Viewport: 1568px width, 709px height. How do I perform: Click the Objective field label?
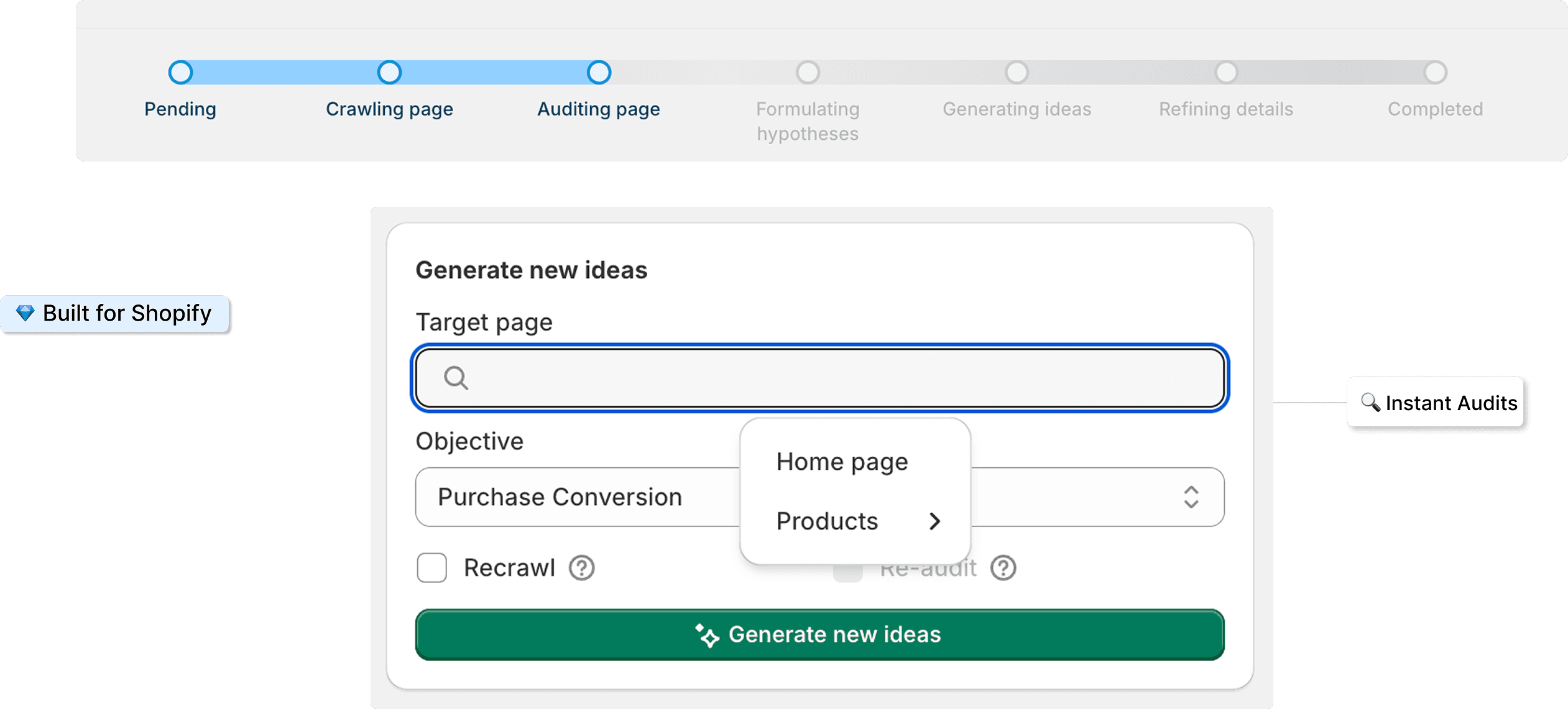click(x=470, y=441)
